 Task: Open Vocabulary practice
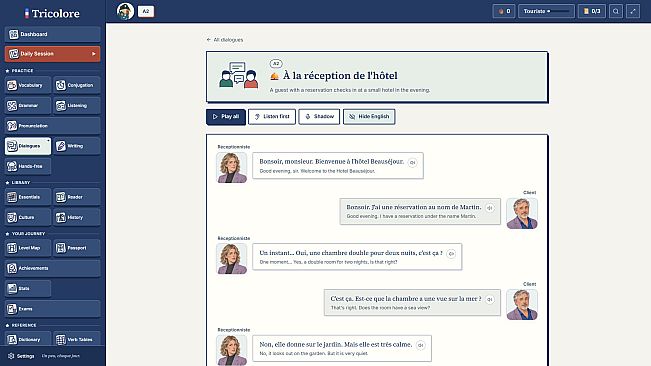click(28, 85)
